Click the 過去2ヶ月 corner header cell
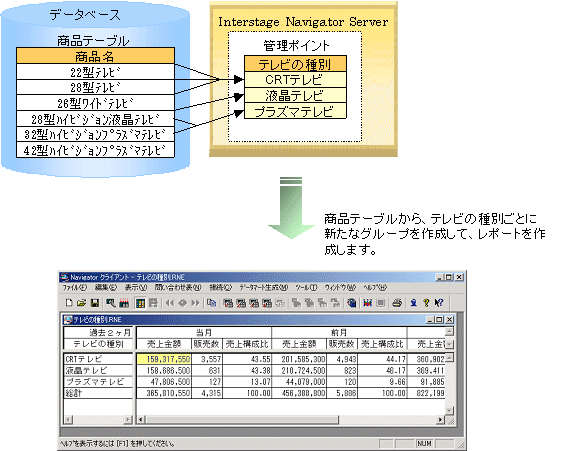This screenshot has width=566, height=451. (x=98, y=332)
